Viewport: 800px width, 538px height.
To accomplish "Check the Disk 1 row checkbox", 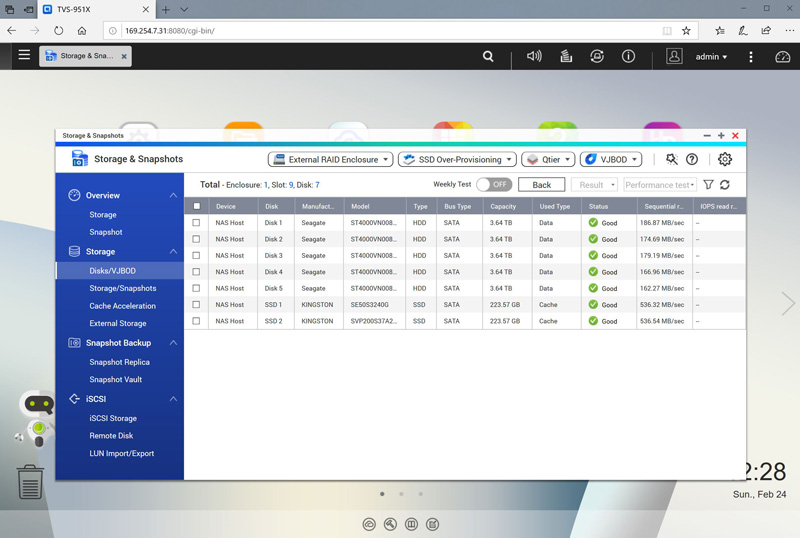I will [196, 223].
